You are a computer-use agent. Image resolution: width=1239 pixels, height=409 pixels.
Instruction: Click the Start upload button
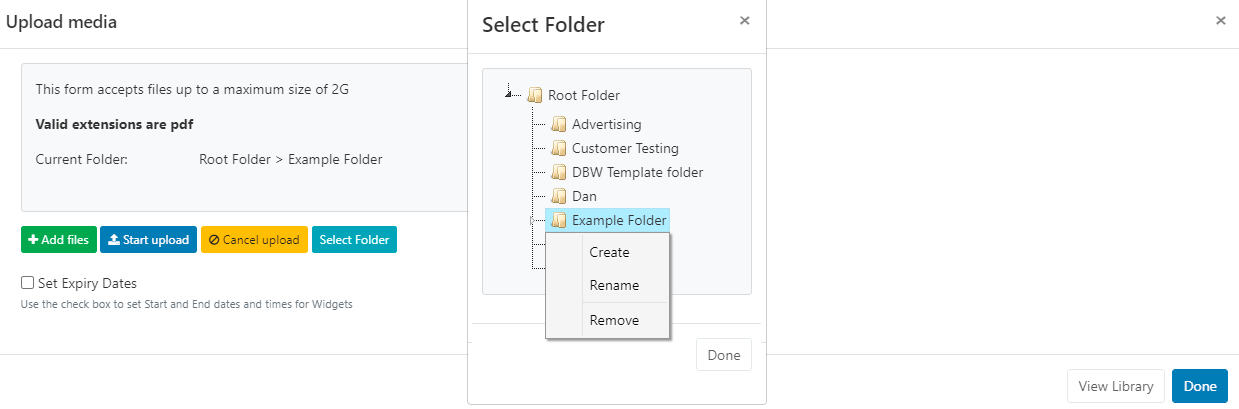point(148,240)
